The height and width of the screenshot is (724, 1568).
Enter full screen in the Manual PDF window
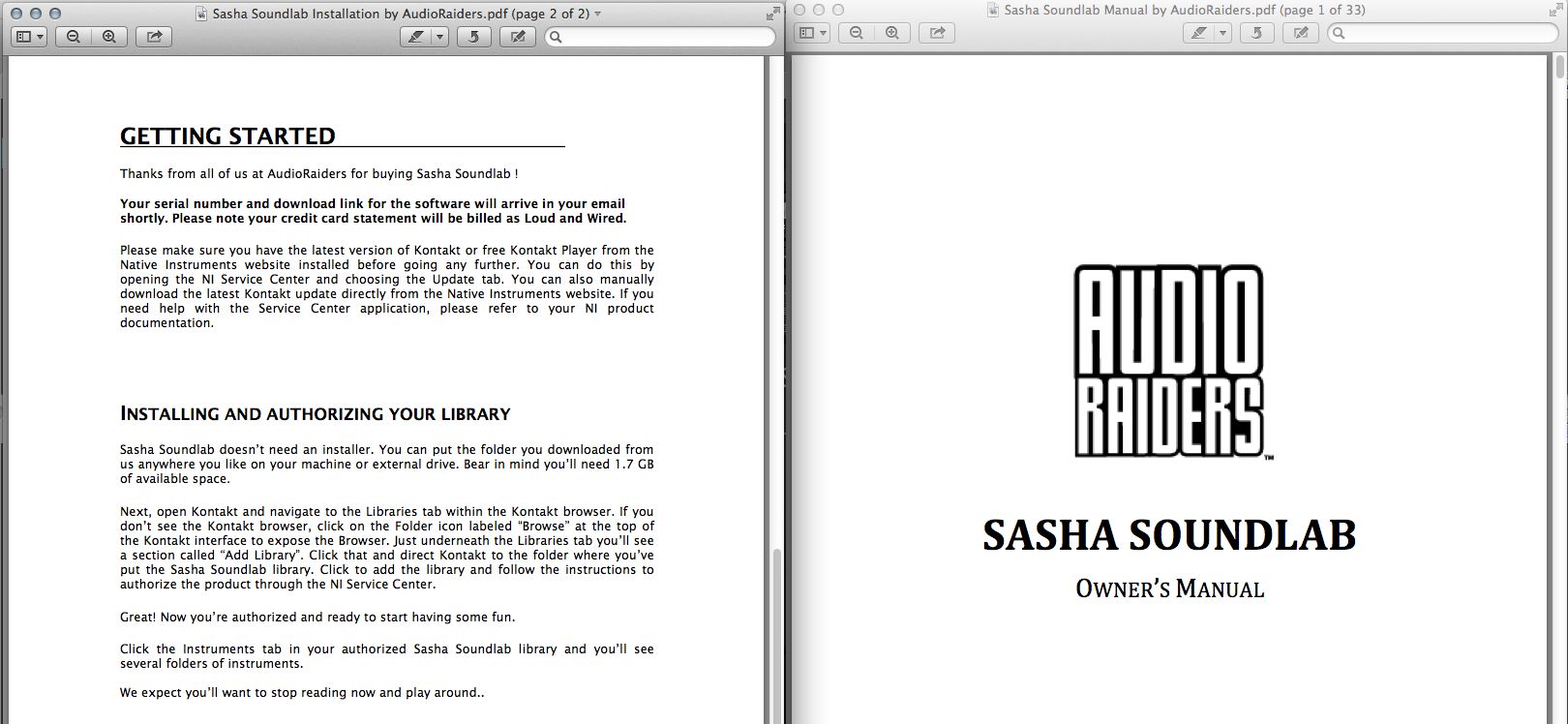coord(1554,10)
